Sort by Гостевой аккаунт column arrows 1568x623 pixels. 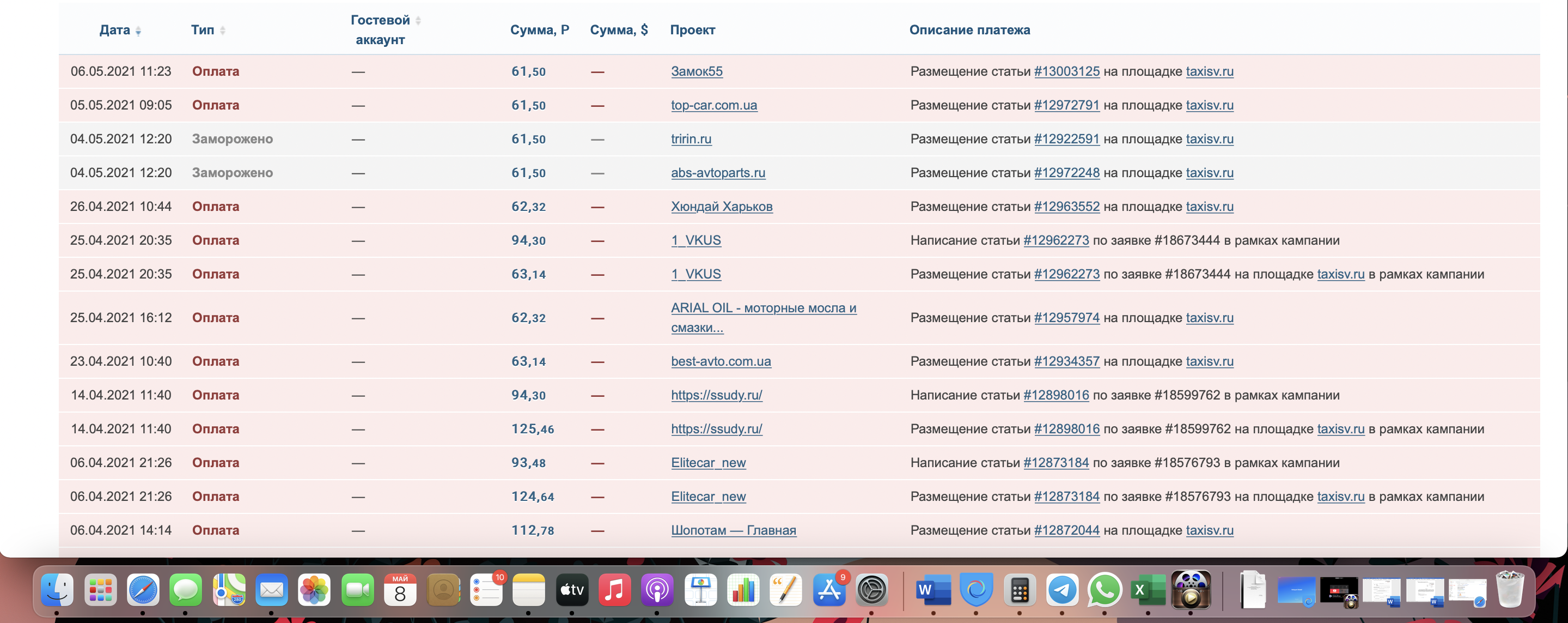[x=418, y=21]
